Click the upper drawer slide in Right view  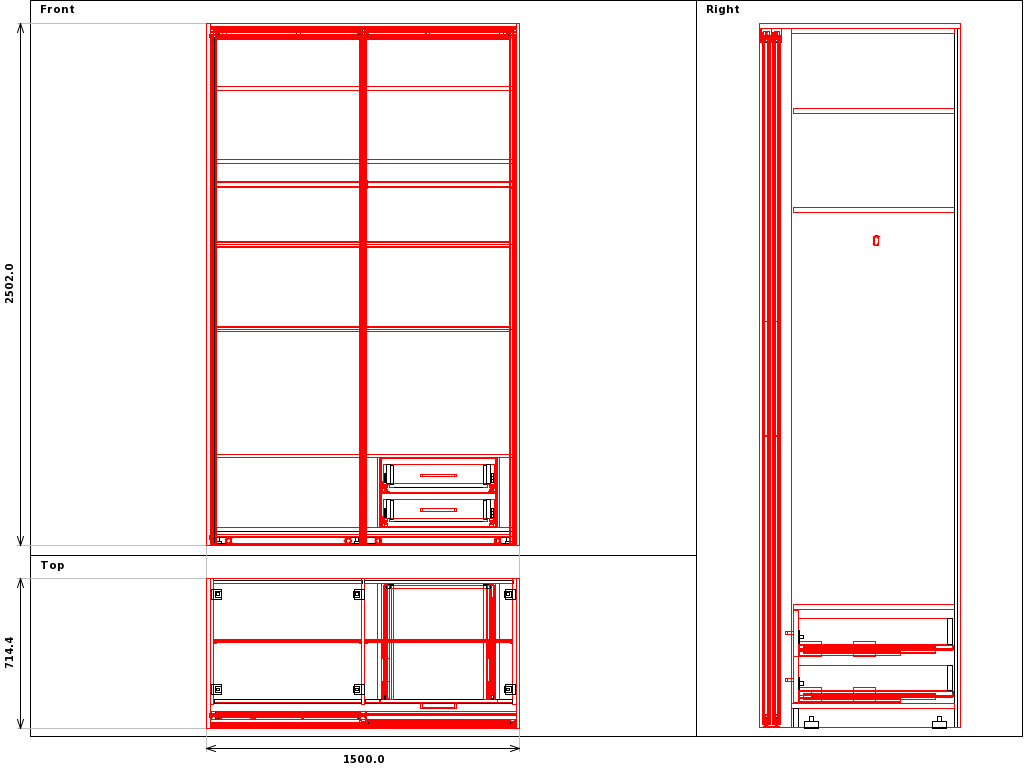[x=870, y=649]
